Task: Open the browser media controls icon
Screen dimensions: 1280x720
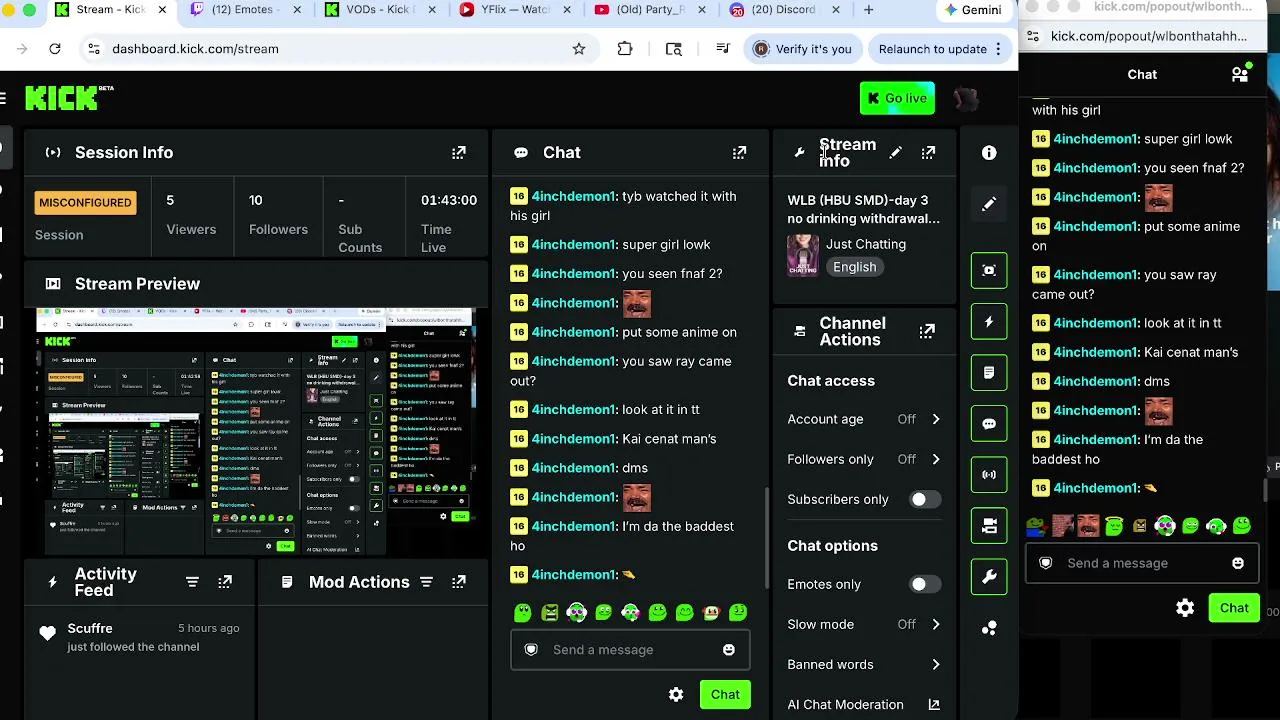Action: (723, 49)
